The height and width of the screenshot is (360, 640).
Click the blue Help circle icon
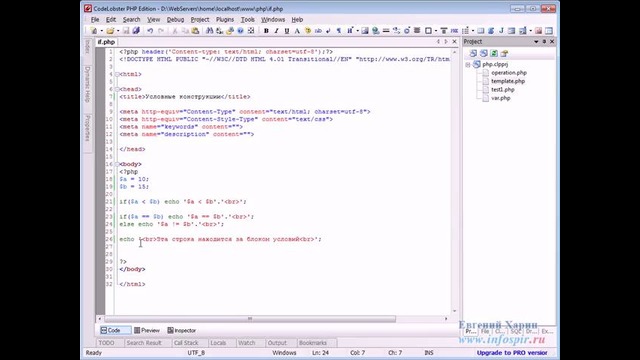pos(240,31)
